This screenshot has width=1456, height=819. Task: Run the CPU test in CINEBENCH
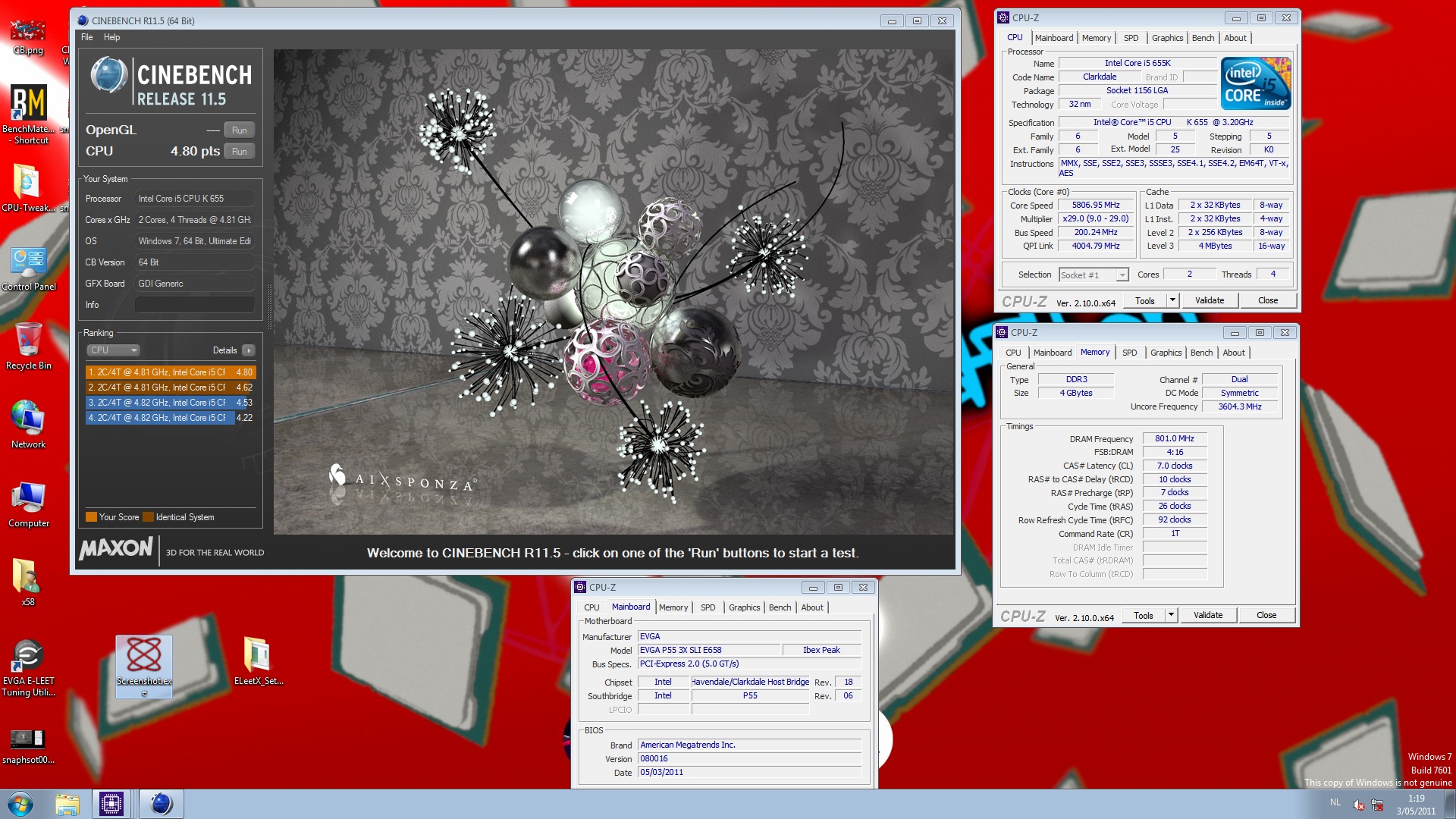point(240,152)
